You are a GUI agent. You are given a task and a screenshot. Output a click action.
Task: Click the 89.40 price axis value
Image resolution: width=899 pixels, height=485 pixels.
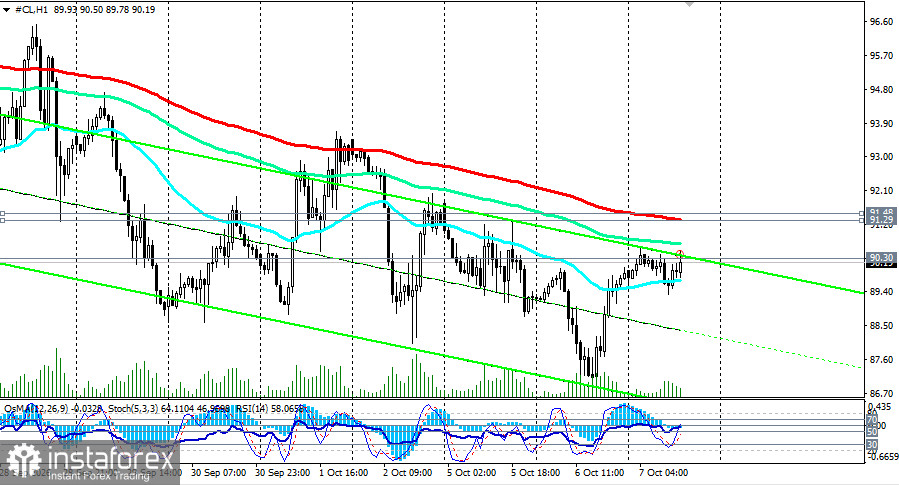[x=881, y=292]
